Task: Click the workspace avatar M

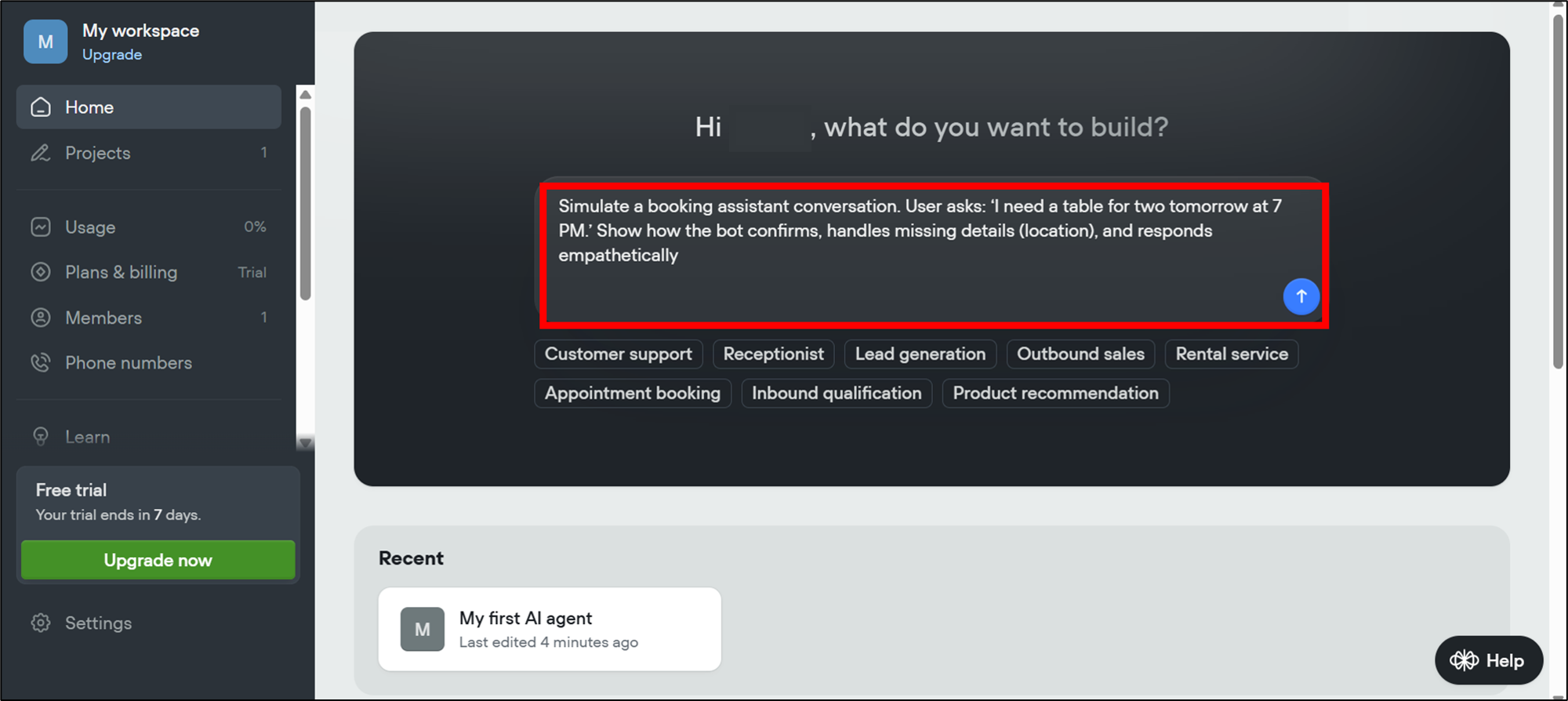Action: tap(45, 42)
